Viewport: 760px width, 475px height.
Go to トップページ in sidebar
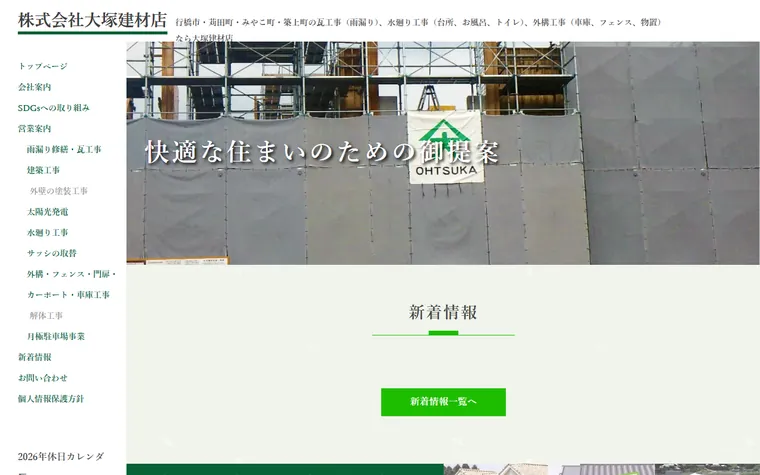[x=43, y=66]
